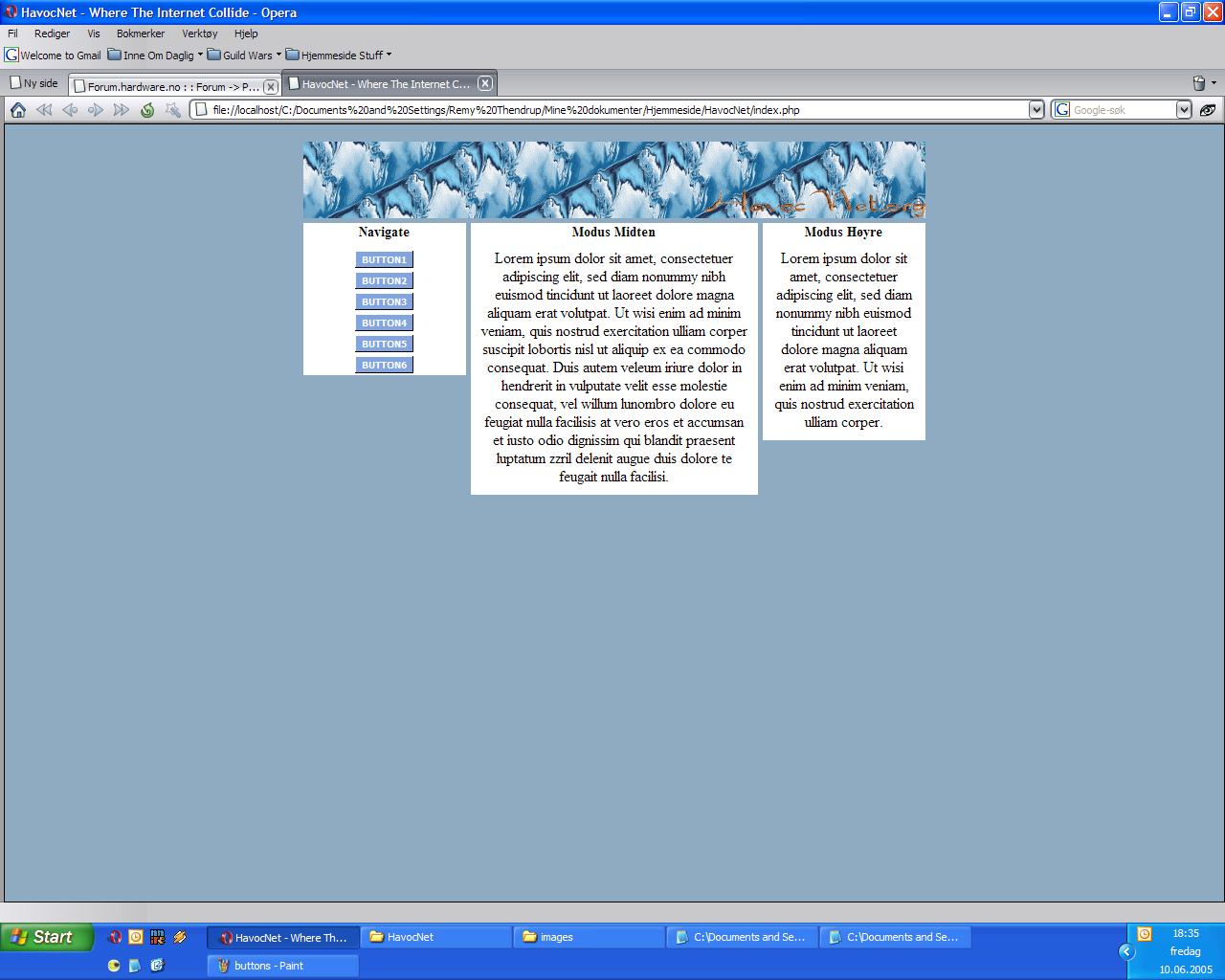Click the address bar URL field

617,110
